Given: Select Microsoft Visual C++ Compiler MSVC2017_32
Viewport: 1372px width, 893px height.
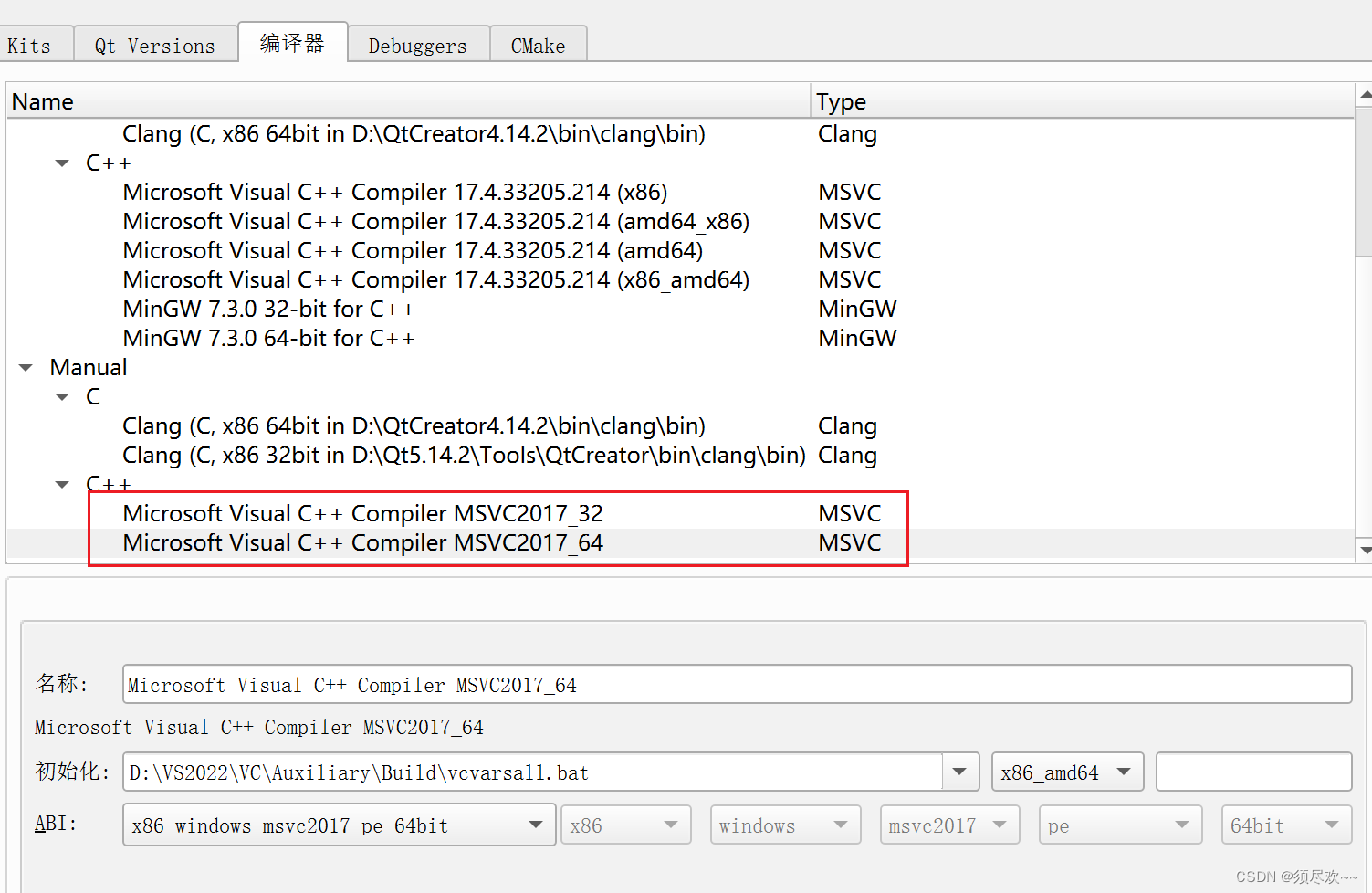Looking at the screenshot, I should tap(362, 514).
